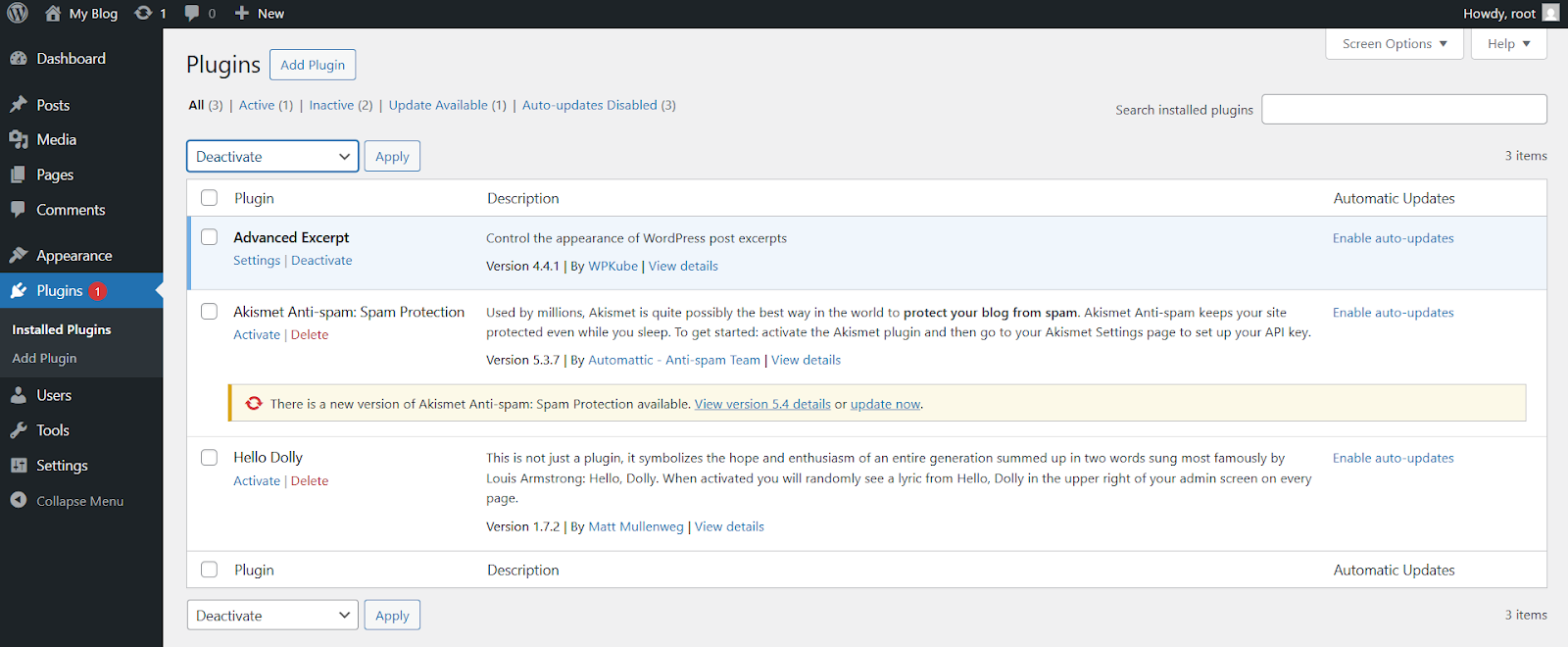Open Advanced Excerpt Settings link

(257, 260)
